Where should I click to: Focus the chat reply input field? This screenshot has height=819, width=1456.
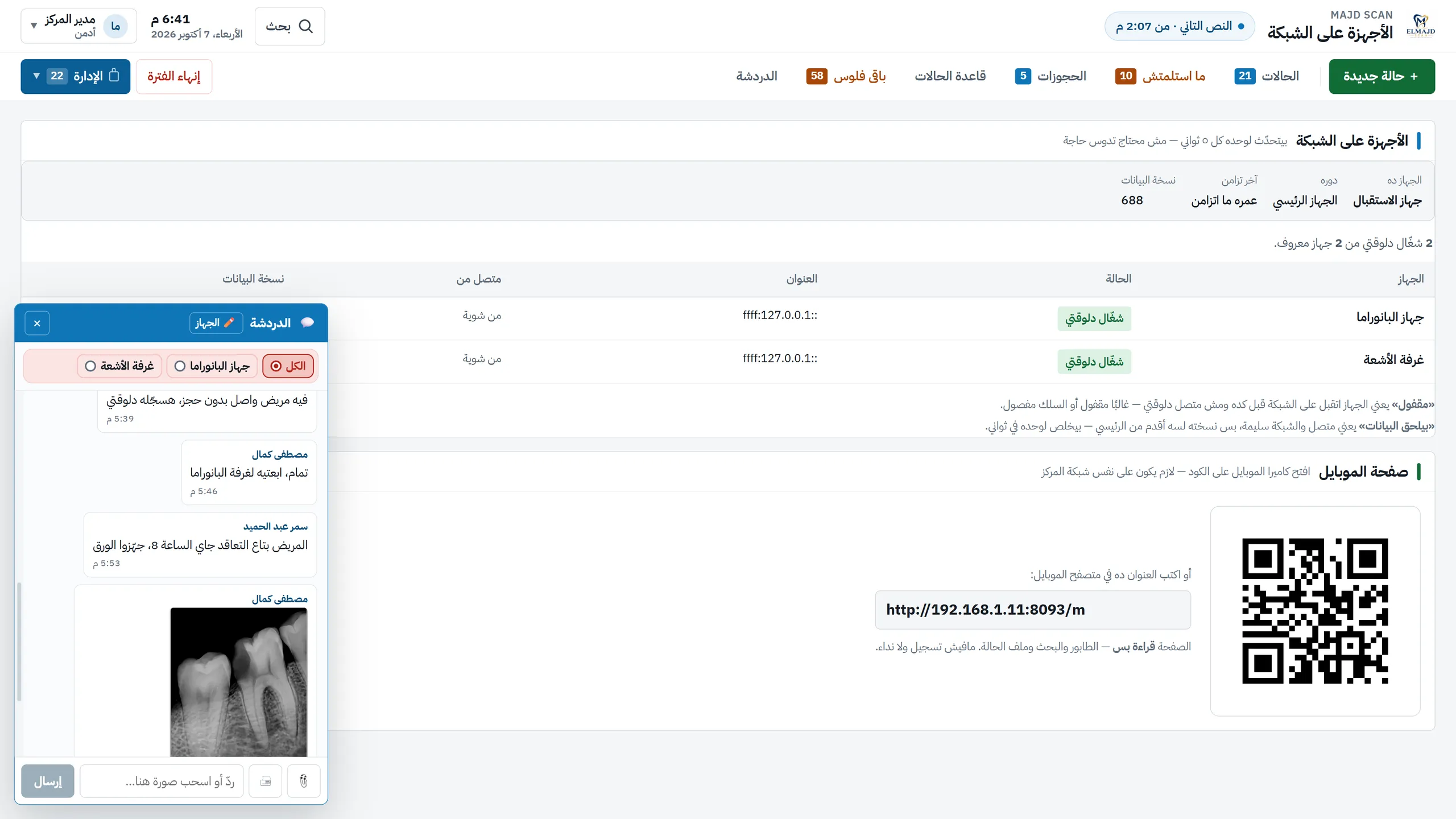tap(162, 781)
